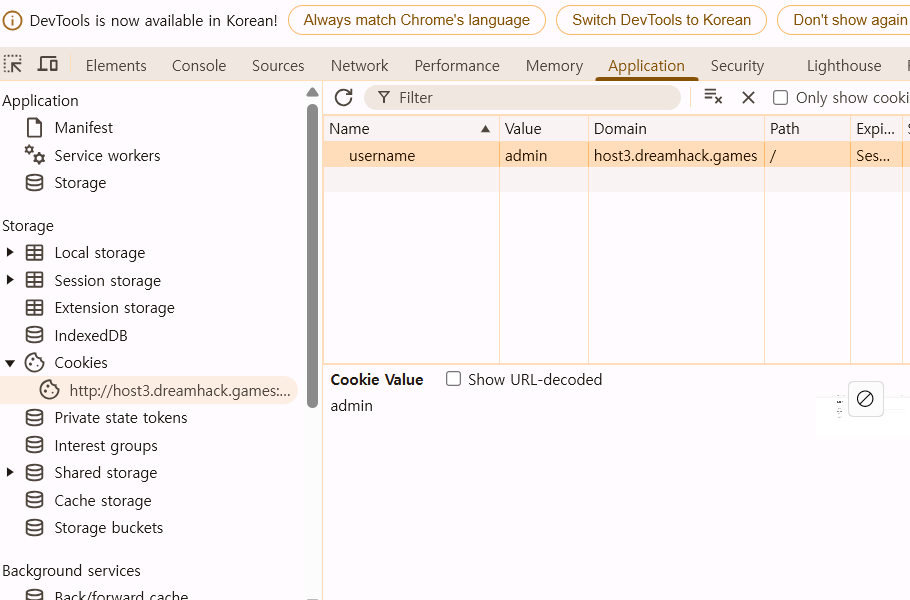Viewport: 910px width, 600px height.
Task: Click the sidebar scrollbar thumb
Action: point(312,255)
